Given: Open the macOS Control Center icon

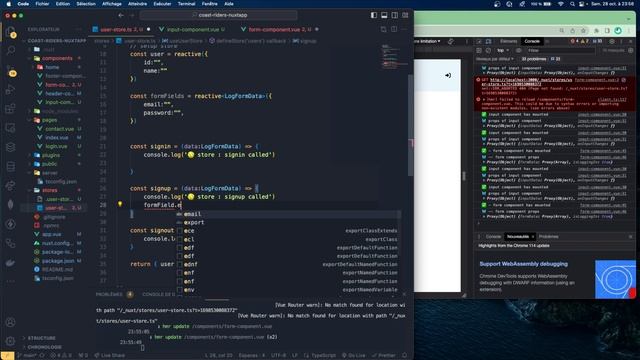Looking at the screenshot, I should [x=582, y=4].
